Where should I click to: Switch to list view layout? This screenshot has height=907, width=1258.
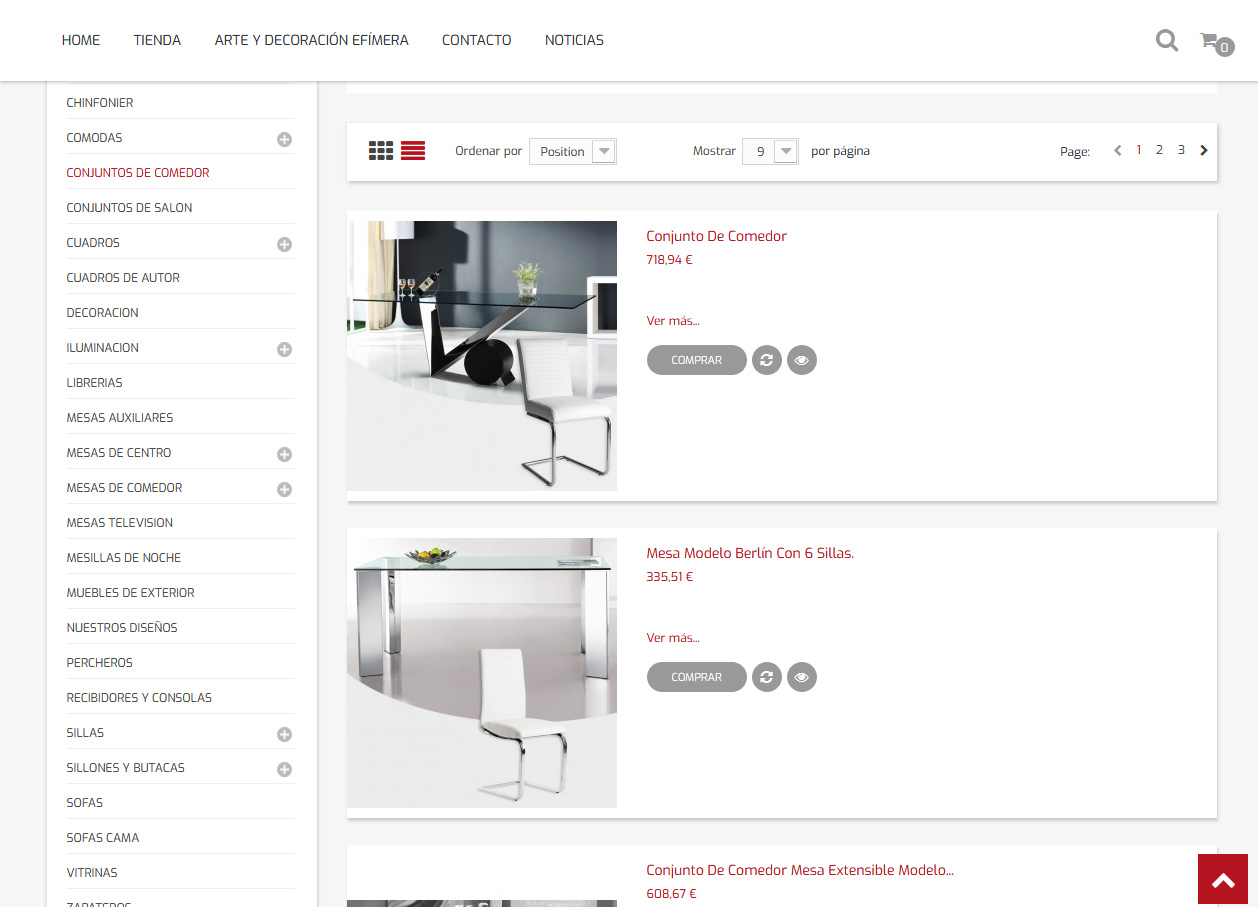413,151
